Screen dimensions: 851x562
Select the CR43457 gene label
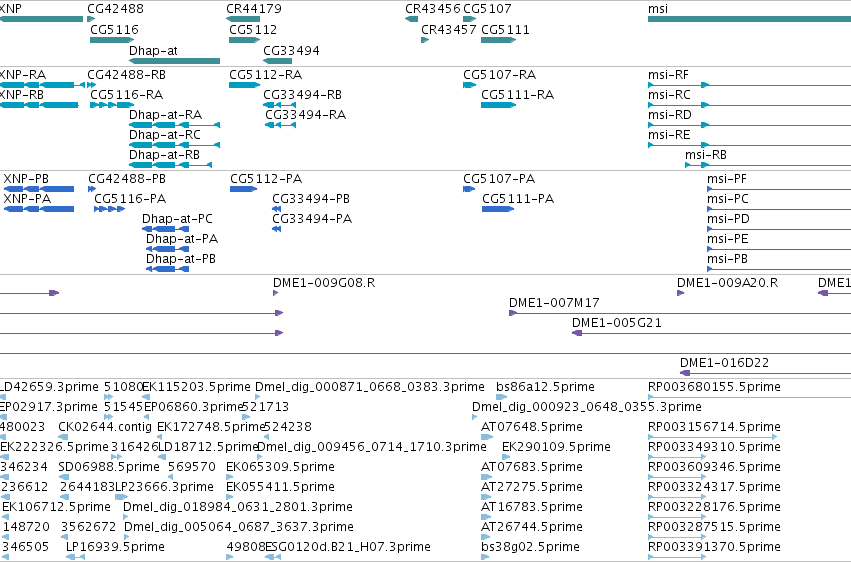point(449,29)
